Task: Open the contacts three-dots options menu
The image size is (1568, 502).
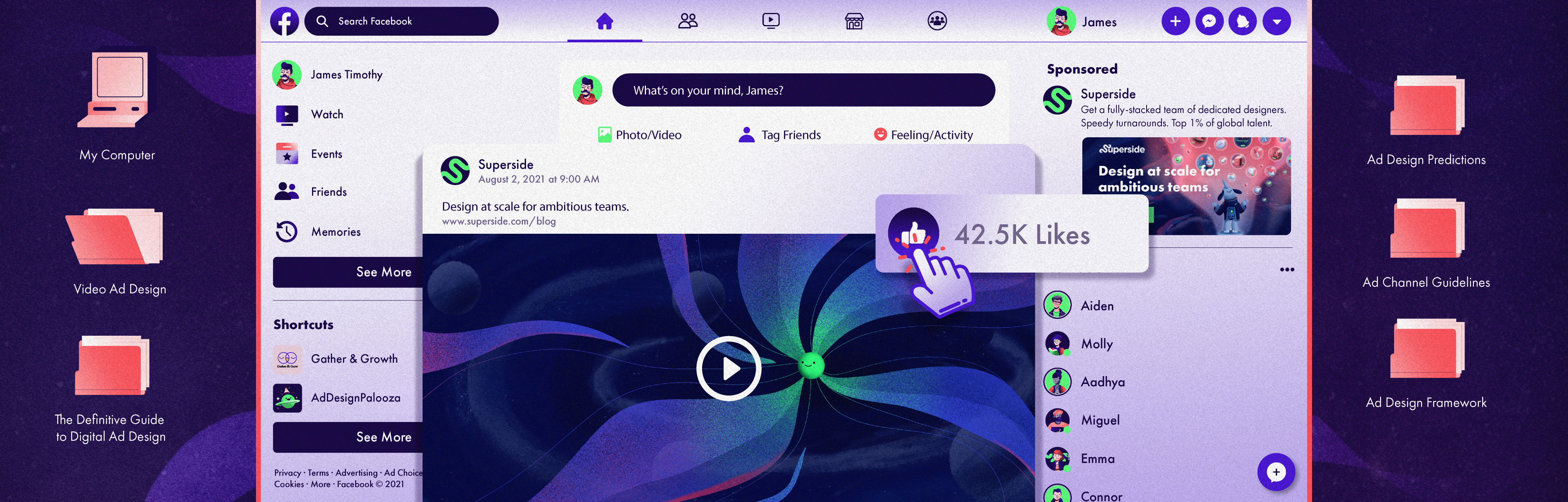Action: point(1287,269)
